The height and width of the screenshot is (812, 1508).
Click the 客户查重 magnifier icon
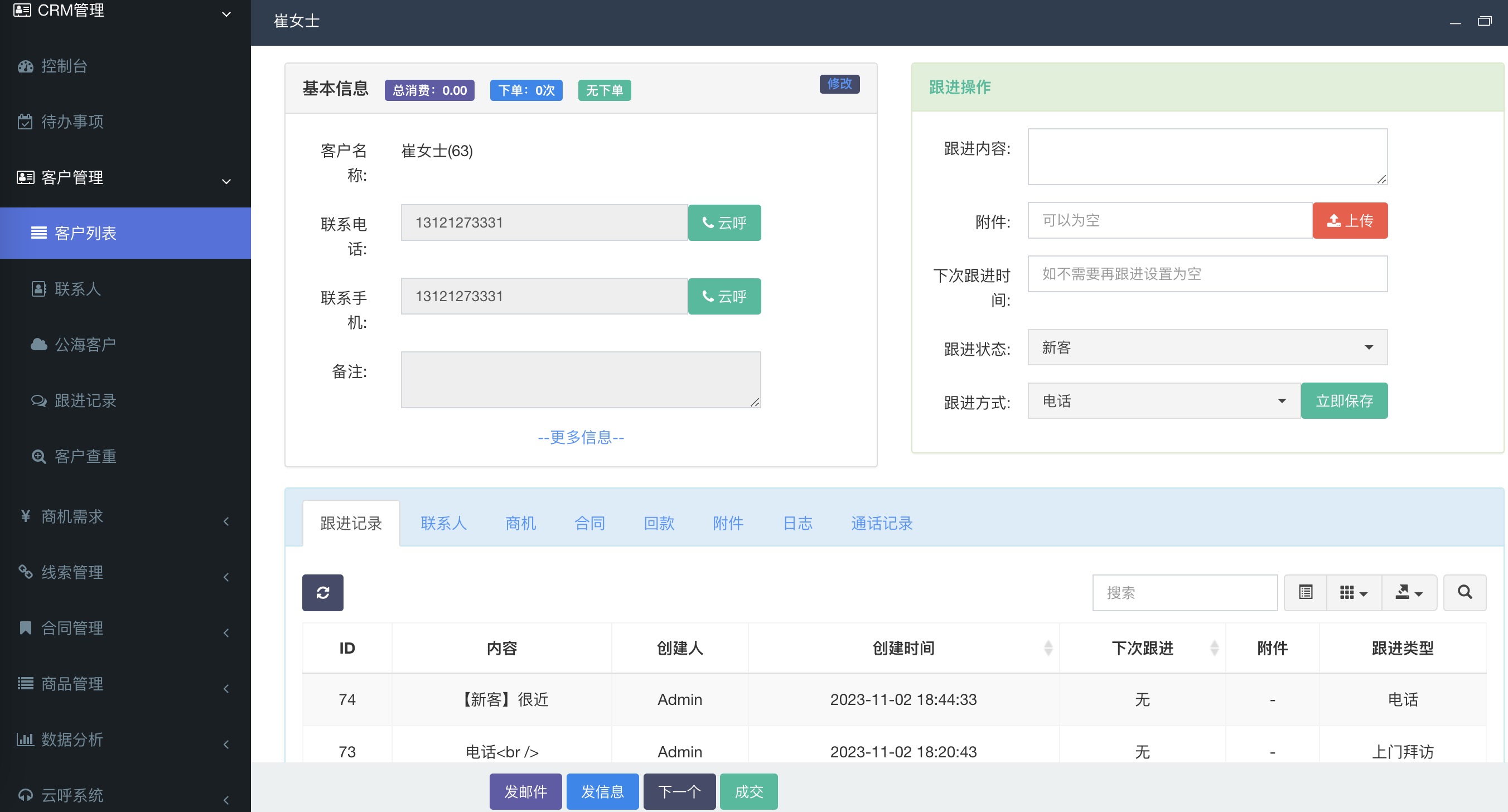pyautogui.click(x=38, y=456)
